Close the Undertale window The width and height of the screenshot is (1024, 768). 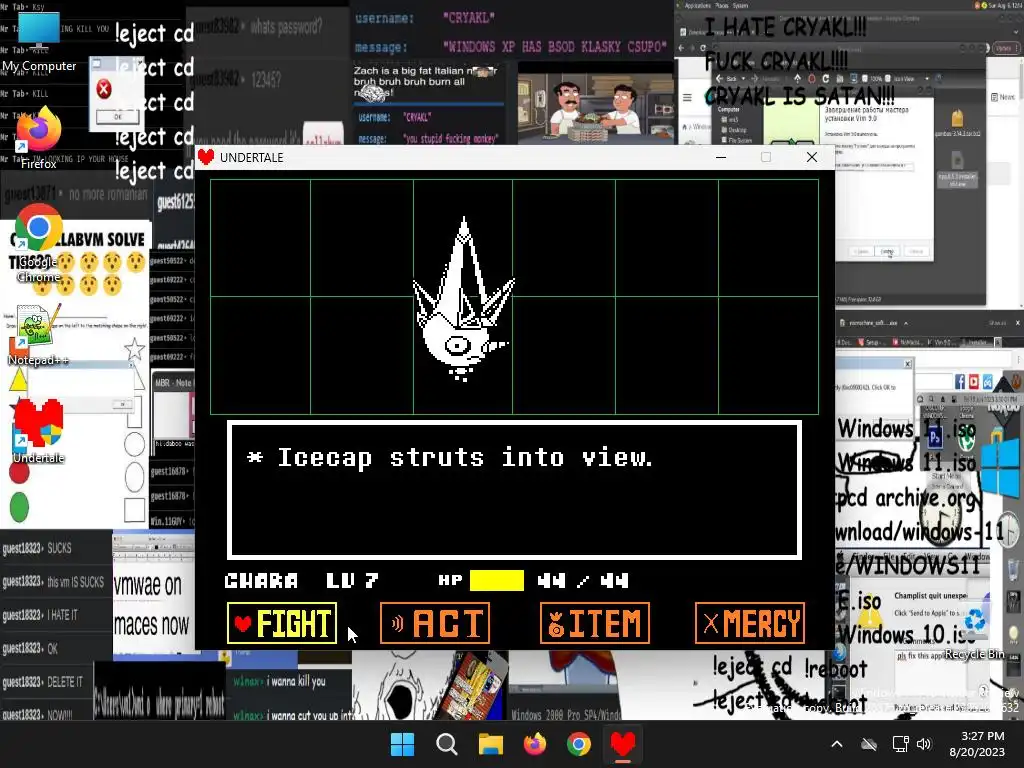point(812,157)
